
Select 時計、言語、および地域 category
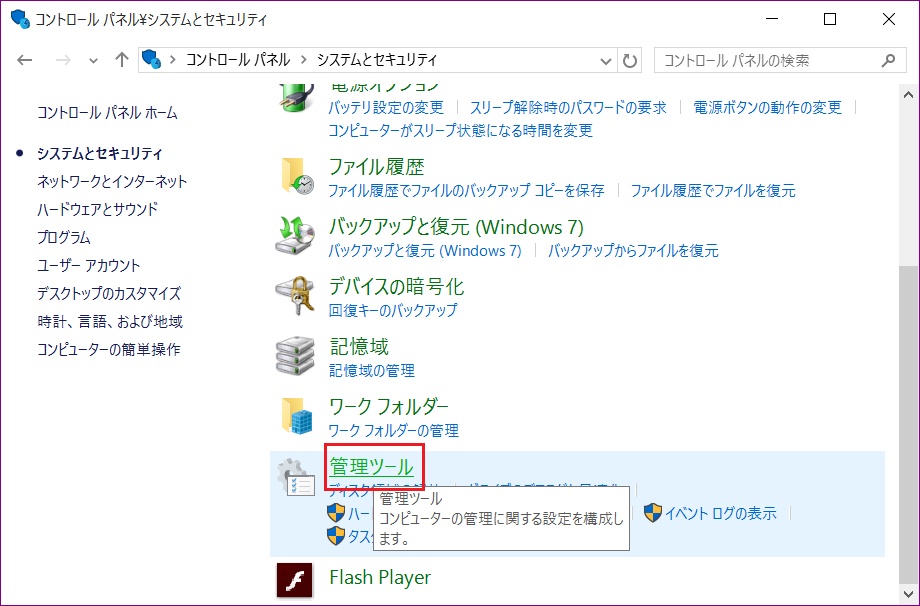(110, 321)
